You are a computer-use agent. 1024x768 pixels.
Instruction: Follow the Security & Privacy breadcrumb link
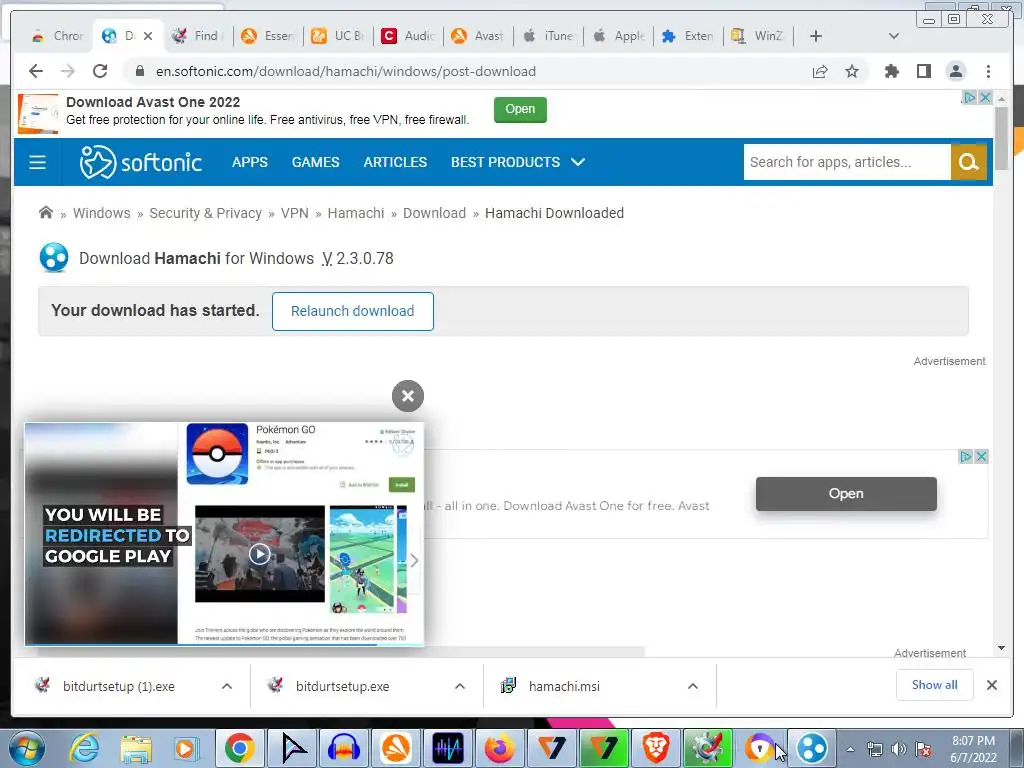click(x=205, y=213)
